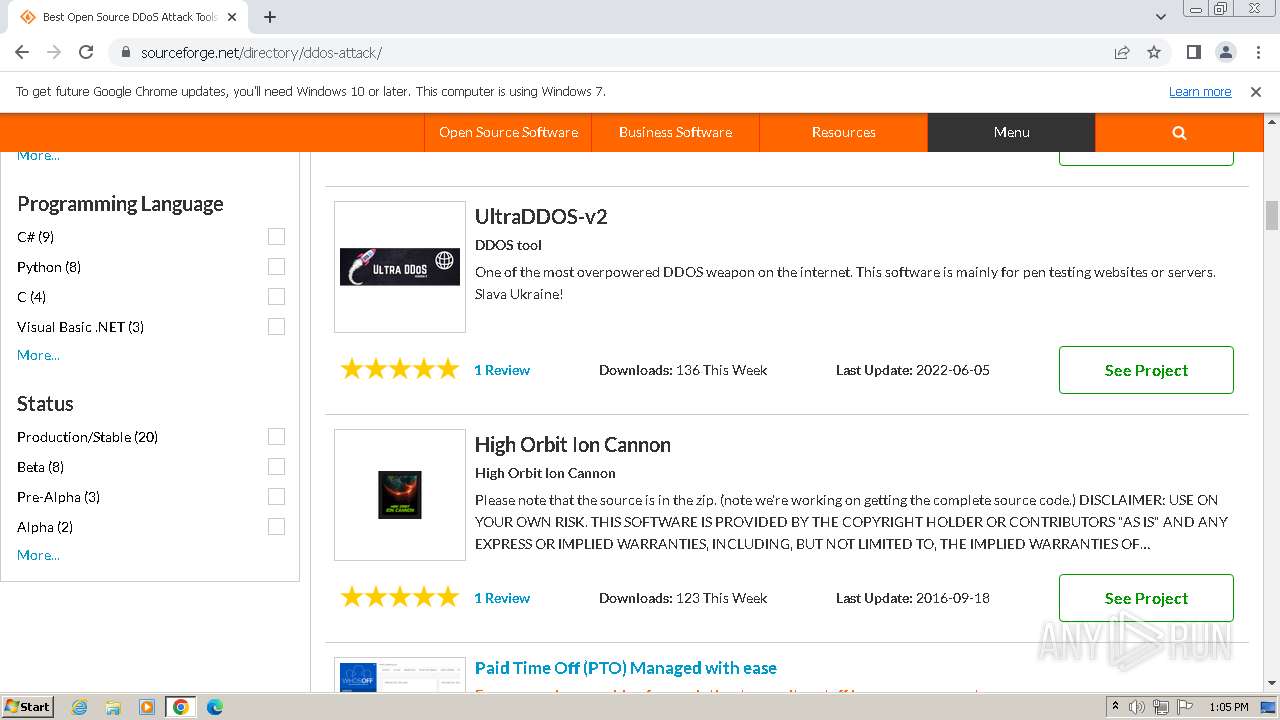Click the High Orbit Ion Cannon thumbnail
1280x720 pixels.
tap(400, 495)
